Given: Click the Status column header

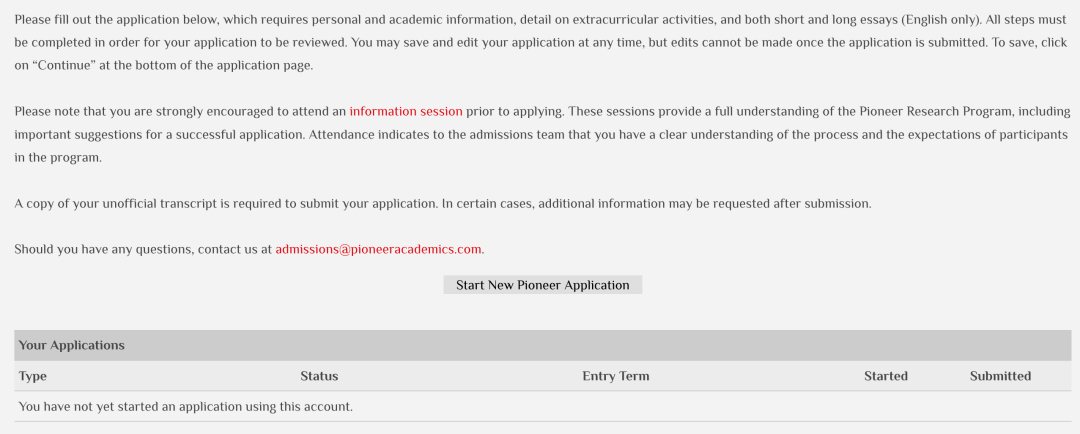Looking at the screenshot, I should tap(319, 376).
